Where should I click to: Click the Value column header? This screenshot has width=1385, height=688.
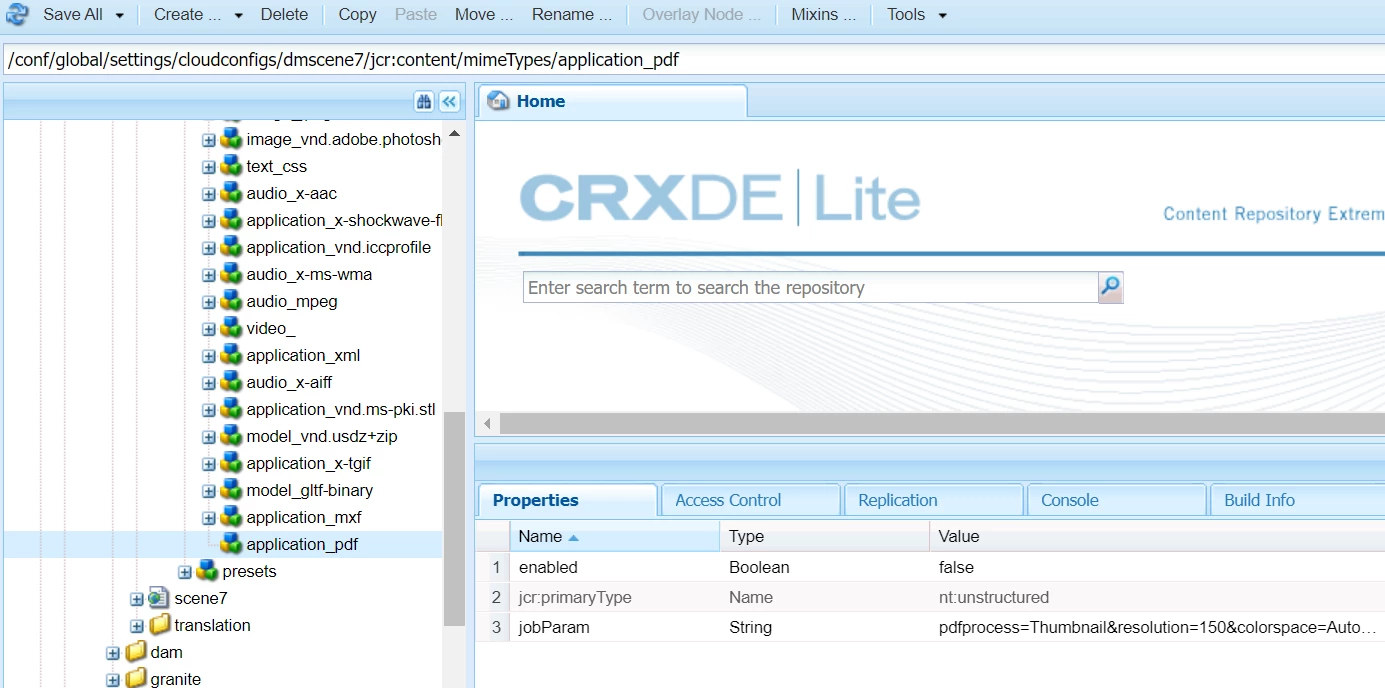click(1157, 536)
